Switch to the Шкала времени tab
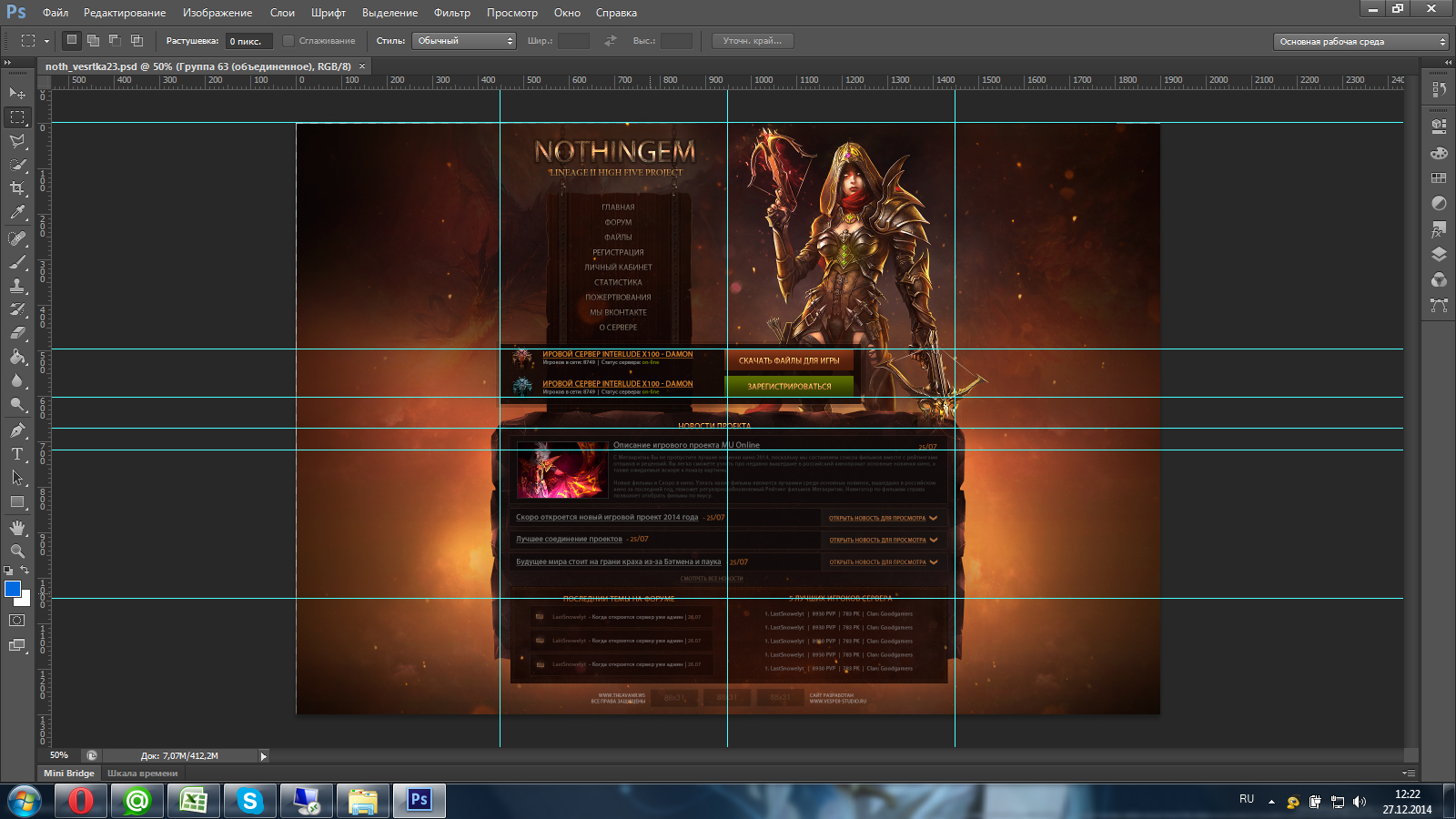This screenshot has height=819, width=1456. pyautogui.click(x=143, y=773)
